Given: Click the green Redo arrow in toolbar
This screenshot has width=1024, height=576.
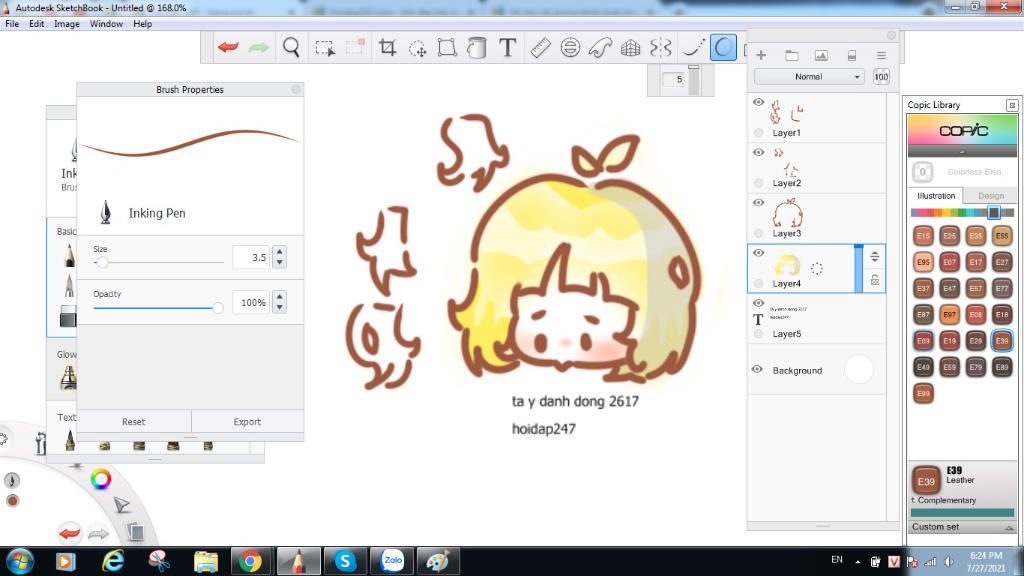Looking at the screenshot, I should click(x=259, y=48).
